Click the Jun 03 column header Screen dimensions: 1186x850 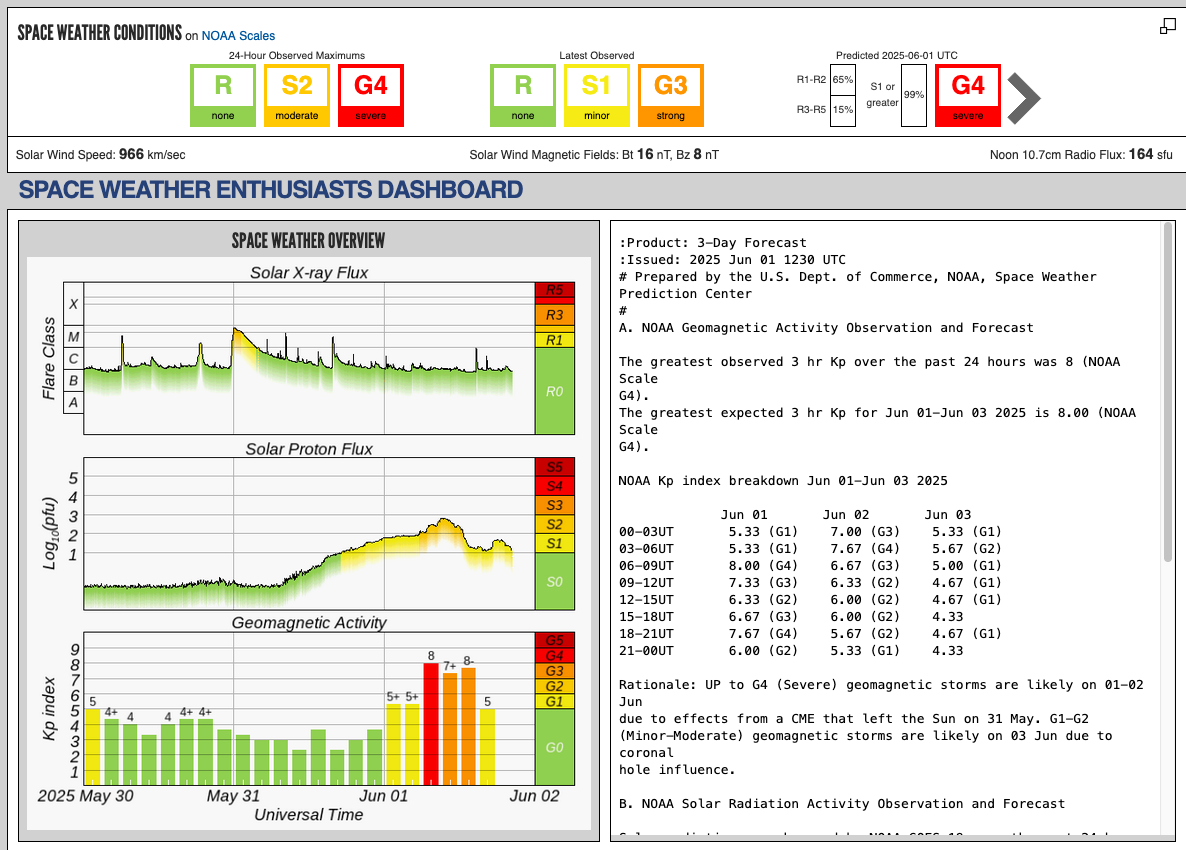coord(948,515)
